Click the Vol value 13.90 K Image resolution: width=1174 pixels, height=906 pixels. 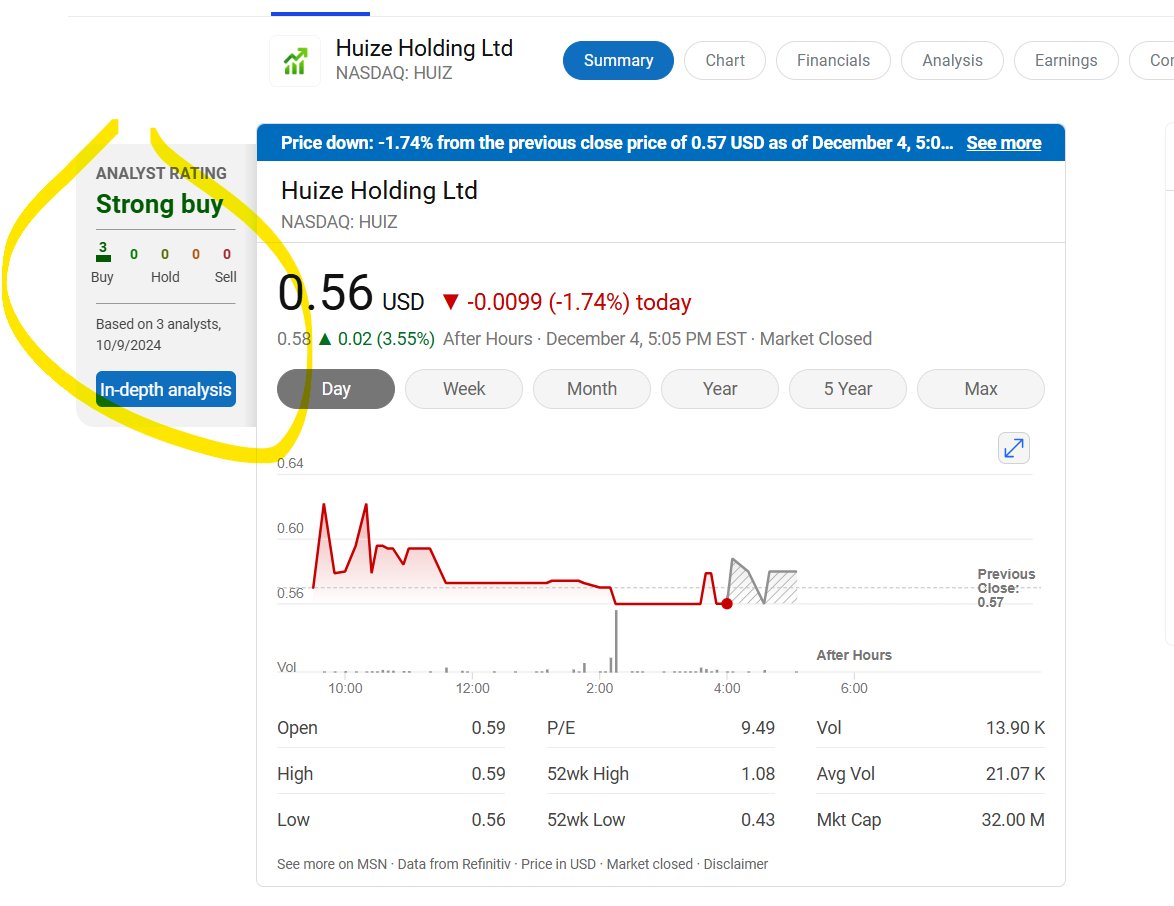1015,728
